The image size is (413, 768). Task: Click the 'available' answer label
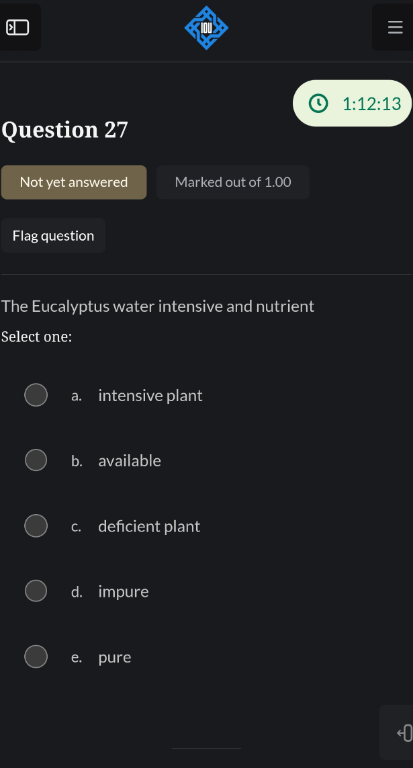click(129, 460)
